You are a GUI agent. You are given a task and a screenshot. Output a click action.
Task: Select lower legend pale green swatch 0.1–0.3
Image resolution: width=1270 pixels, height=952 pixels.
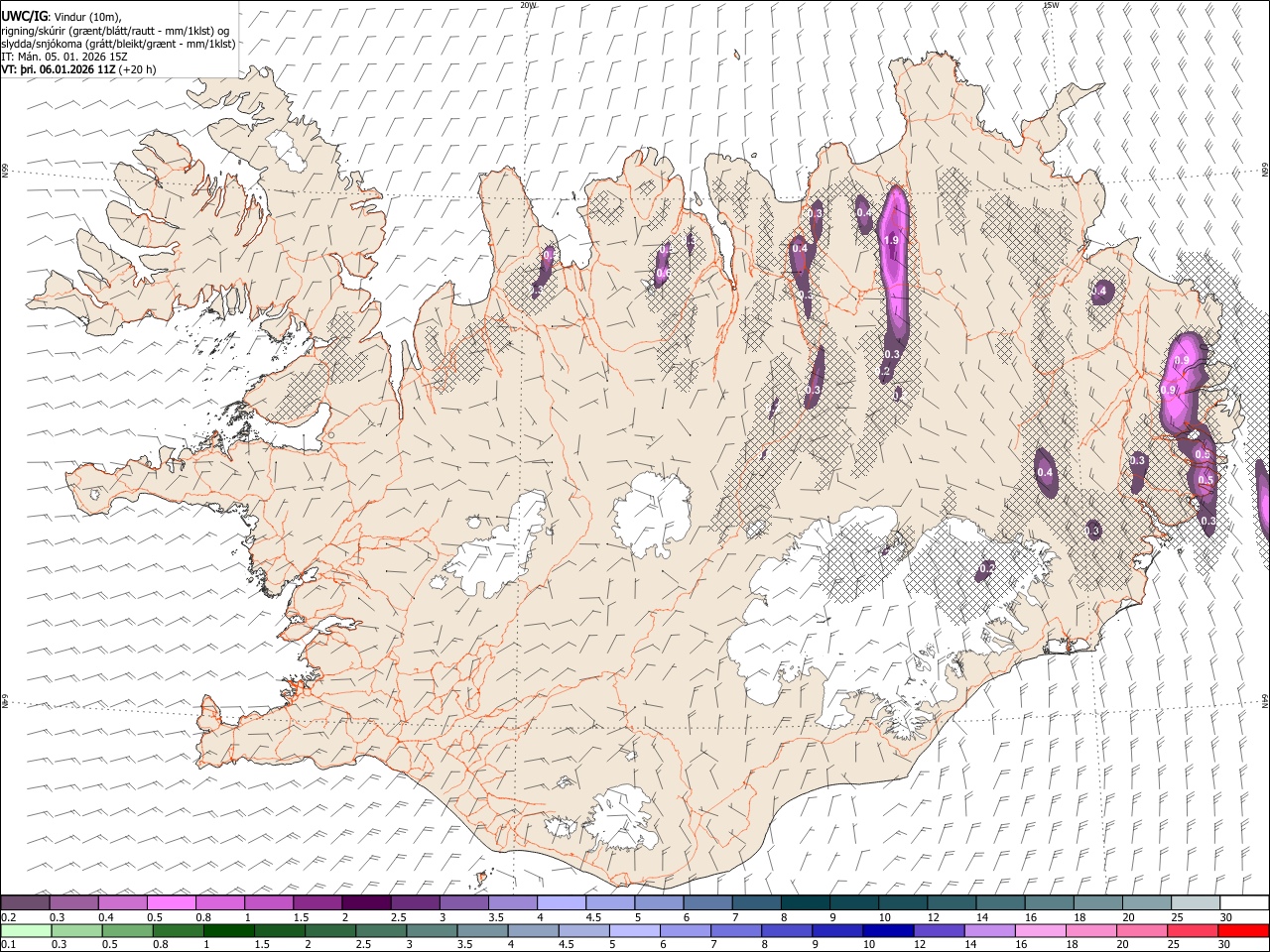pyautogui.click(x=25, y=931)
